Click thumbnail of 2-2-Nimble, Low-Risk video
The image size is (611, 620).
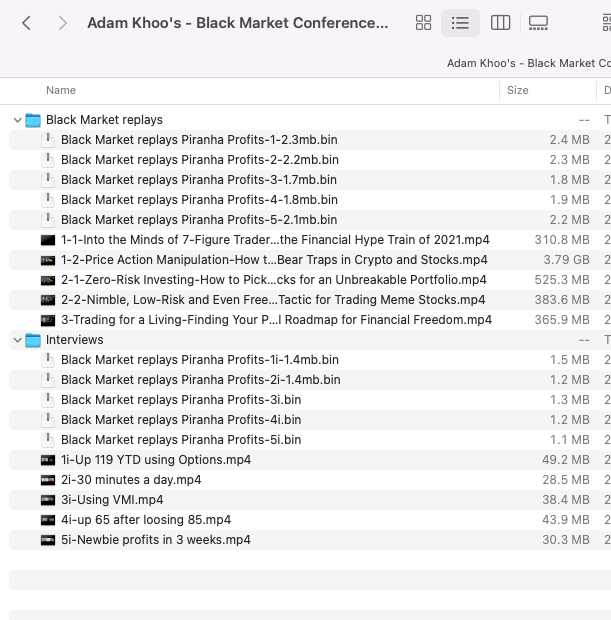[48, 300]
